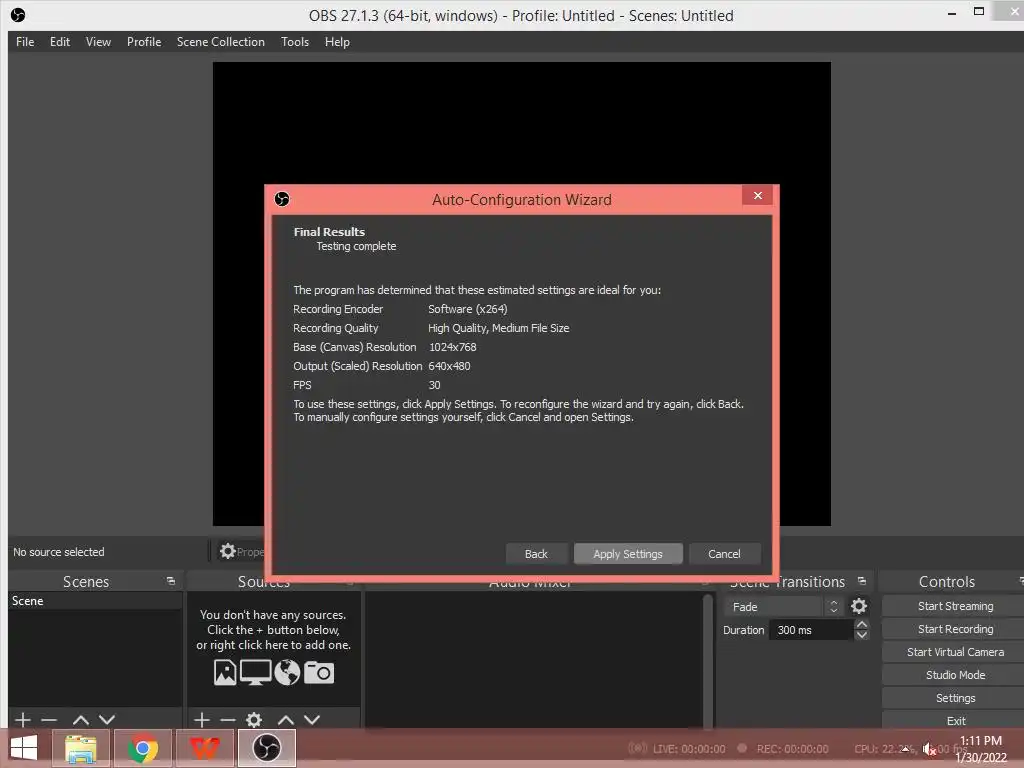The height and width of the screenshot is (768, 1024).
Task: Select the Scene item in Scenes list
Action: 95,601
